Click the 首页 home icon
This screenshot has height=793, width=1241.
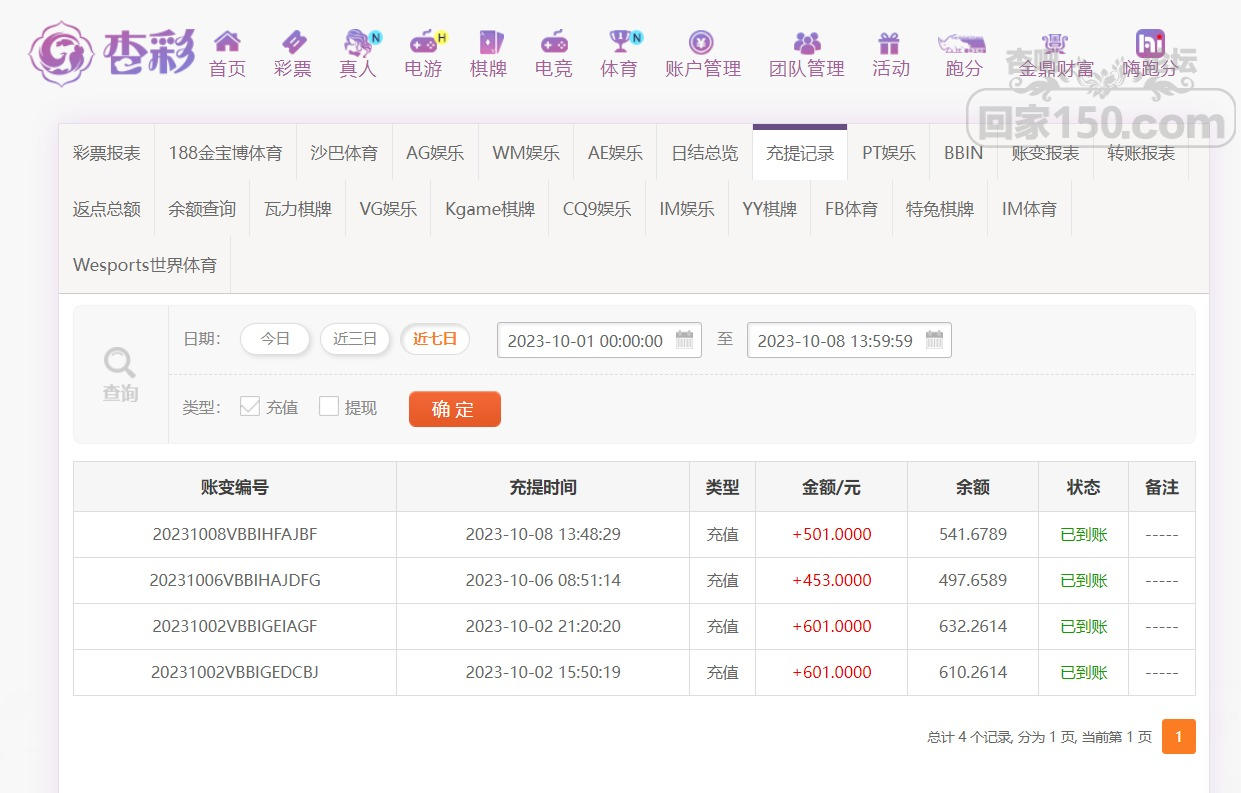point(227,42)
